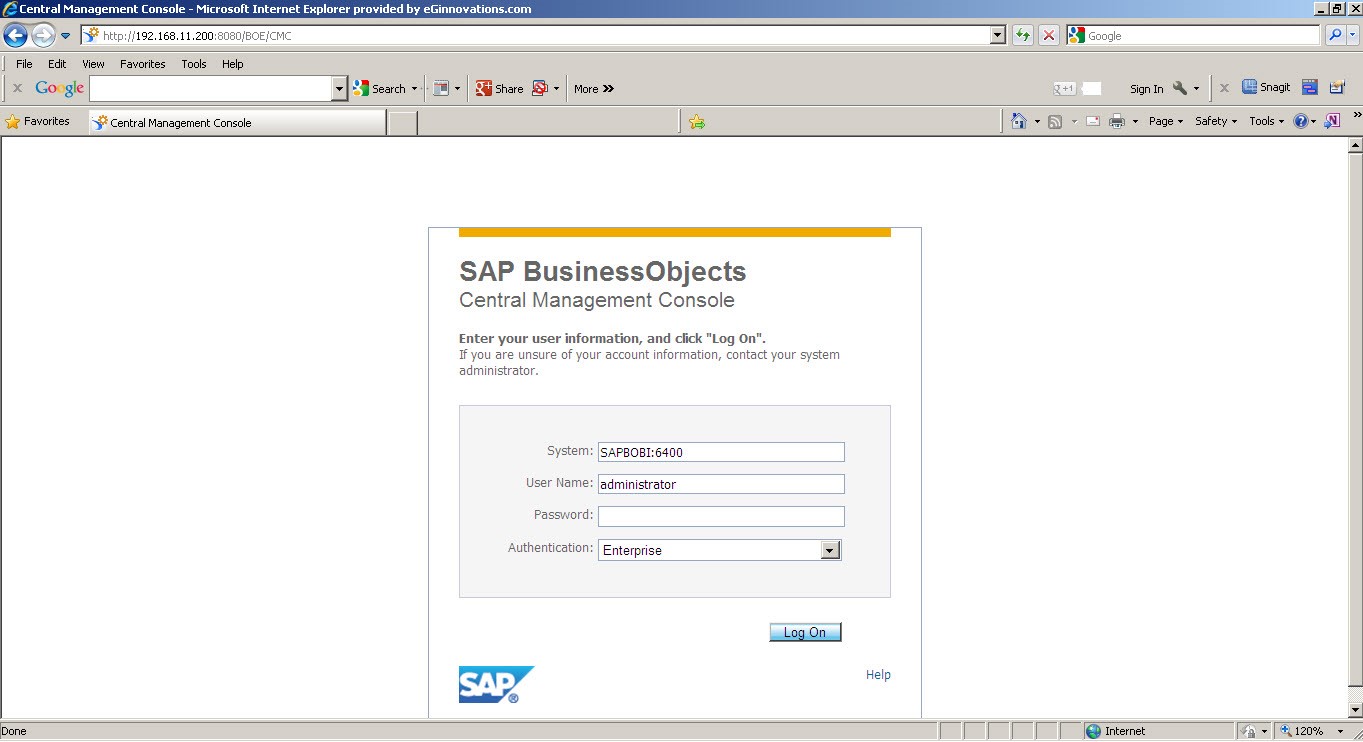Click the browser Forward arrow button
Viewport: 1363px width, 742px height.
[42, 35]
